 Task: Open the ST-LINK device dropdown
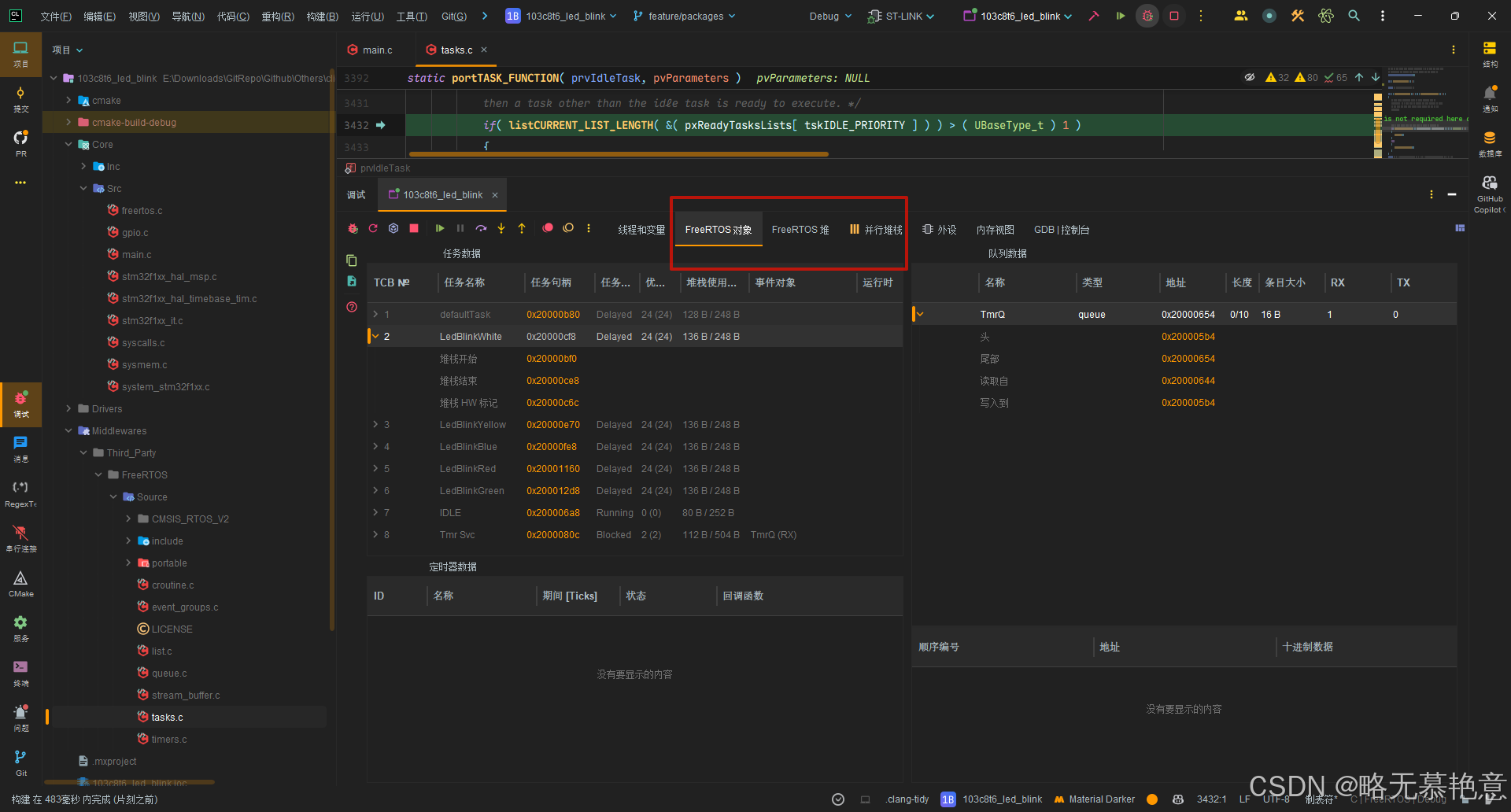[x=901, y=16]
